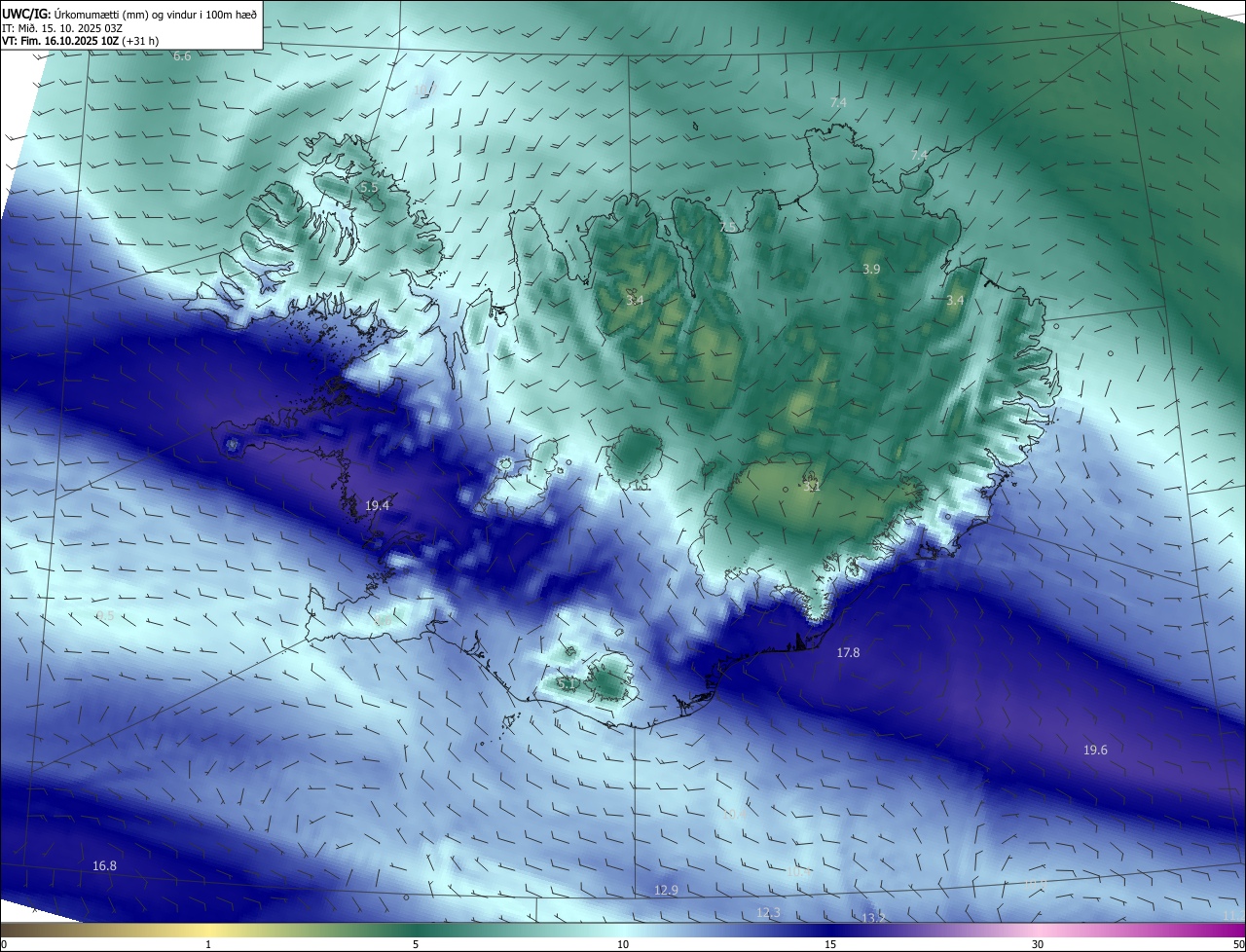Click the 17.8 value label on the map
Image resolution: width=1246 pixels, height=952 pixels.
pyautogui.click(x=848, y=652)
